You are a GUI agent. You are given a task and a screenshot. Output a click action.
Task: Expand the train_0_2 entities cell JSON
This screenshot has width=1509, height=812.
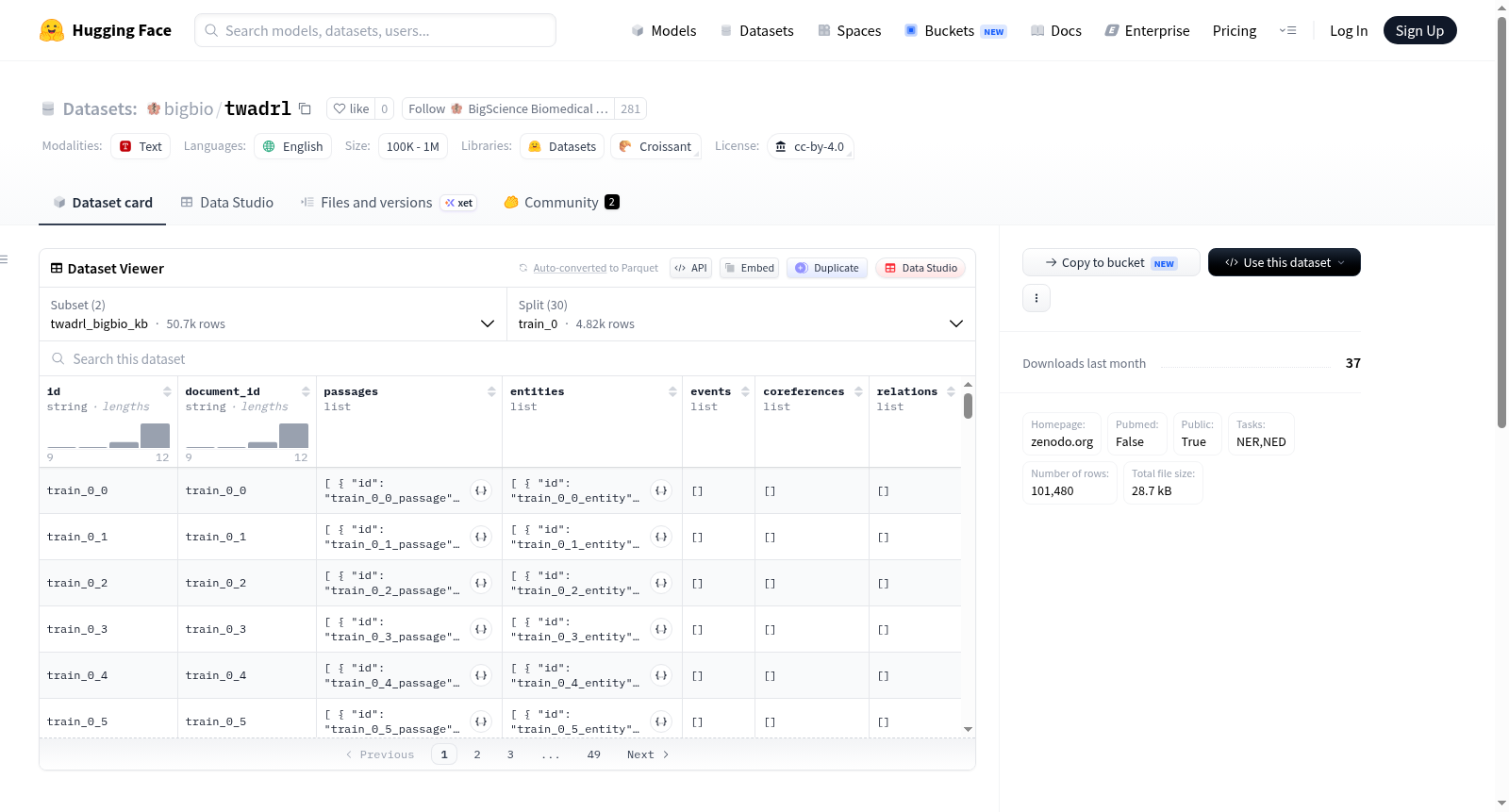[661, 583]
